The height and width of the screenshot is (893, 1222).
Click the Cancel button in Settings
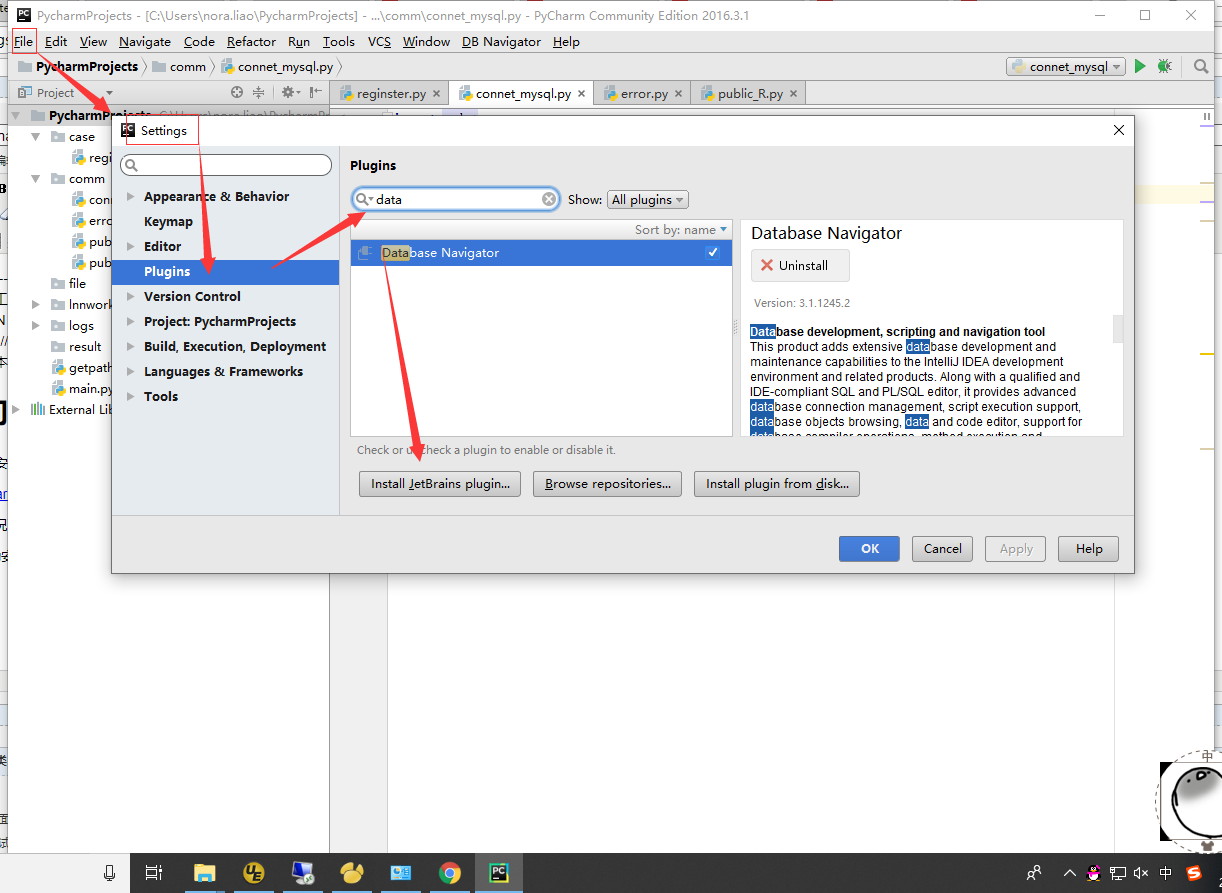(x=943, y=548)
